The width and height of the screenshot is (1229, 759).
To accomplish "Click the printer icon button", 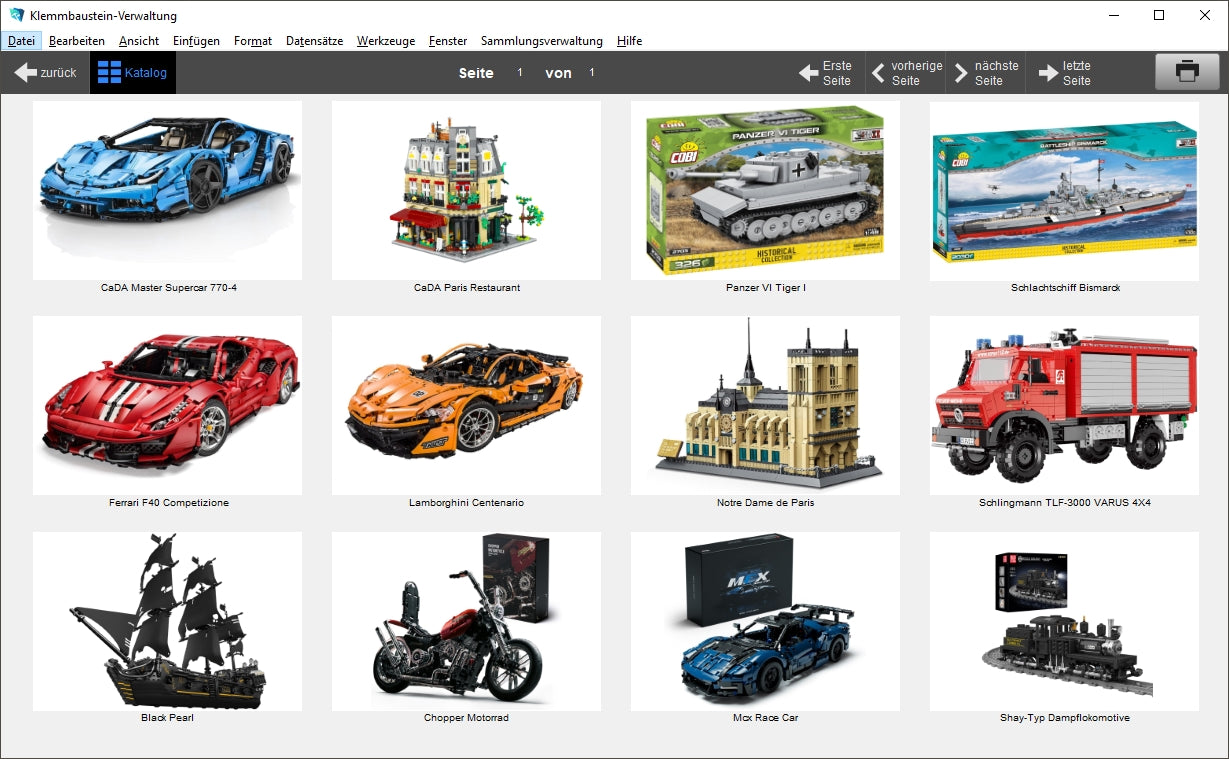I will [x=1186, y=72].
